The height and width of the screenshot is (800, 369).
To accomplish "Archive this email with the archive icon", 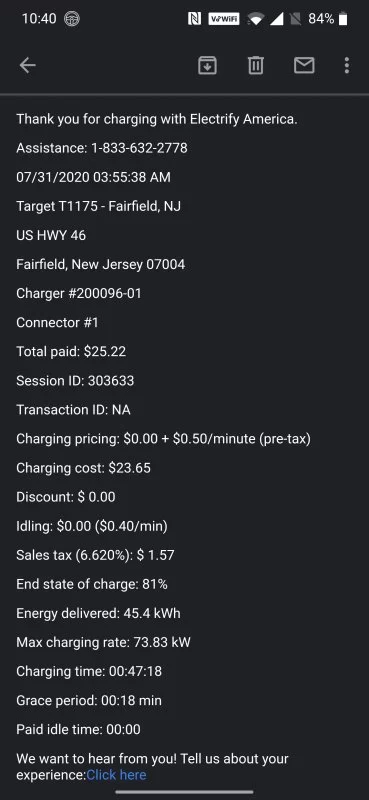I will (x=207, y=65).
